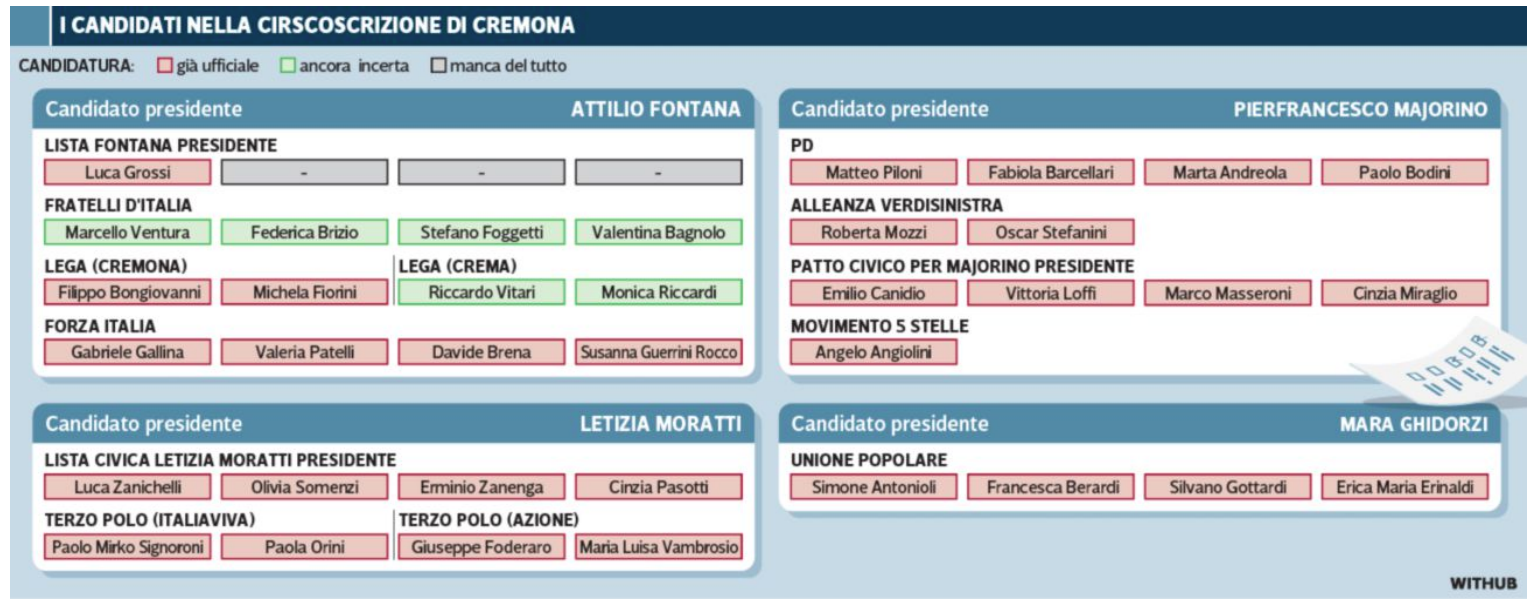Image resolution: width=1532 pixels, height=605 pixels.
Task: Choose Roberta Mozzi from Alleanza Verdisinistra
Action: 874,232
